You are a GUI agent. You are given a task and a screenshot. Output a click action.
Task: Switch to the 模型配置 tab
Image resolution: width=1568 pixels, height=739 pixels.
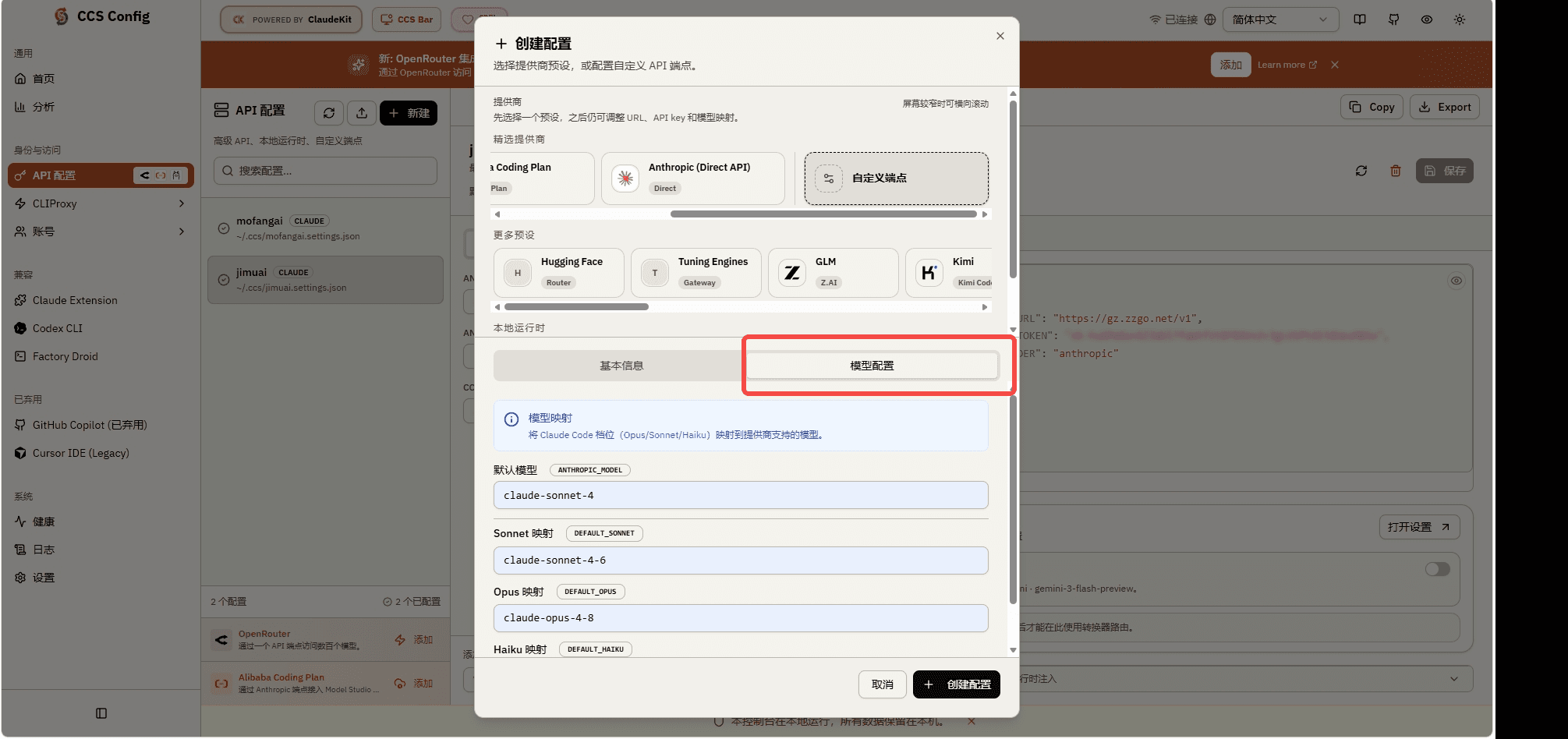872,366
